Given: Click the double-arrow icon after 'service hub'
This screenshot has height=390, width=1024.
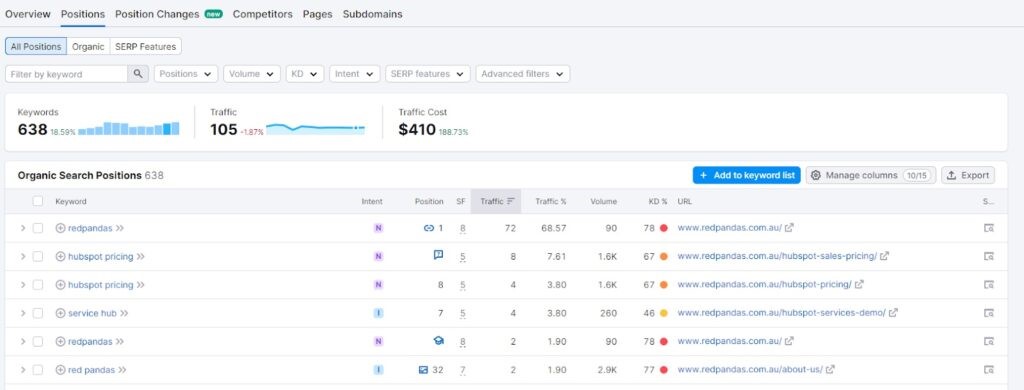Looking at the screenshot, I should (124, 314).
